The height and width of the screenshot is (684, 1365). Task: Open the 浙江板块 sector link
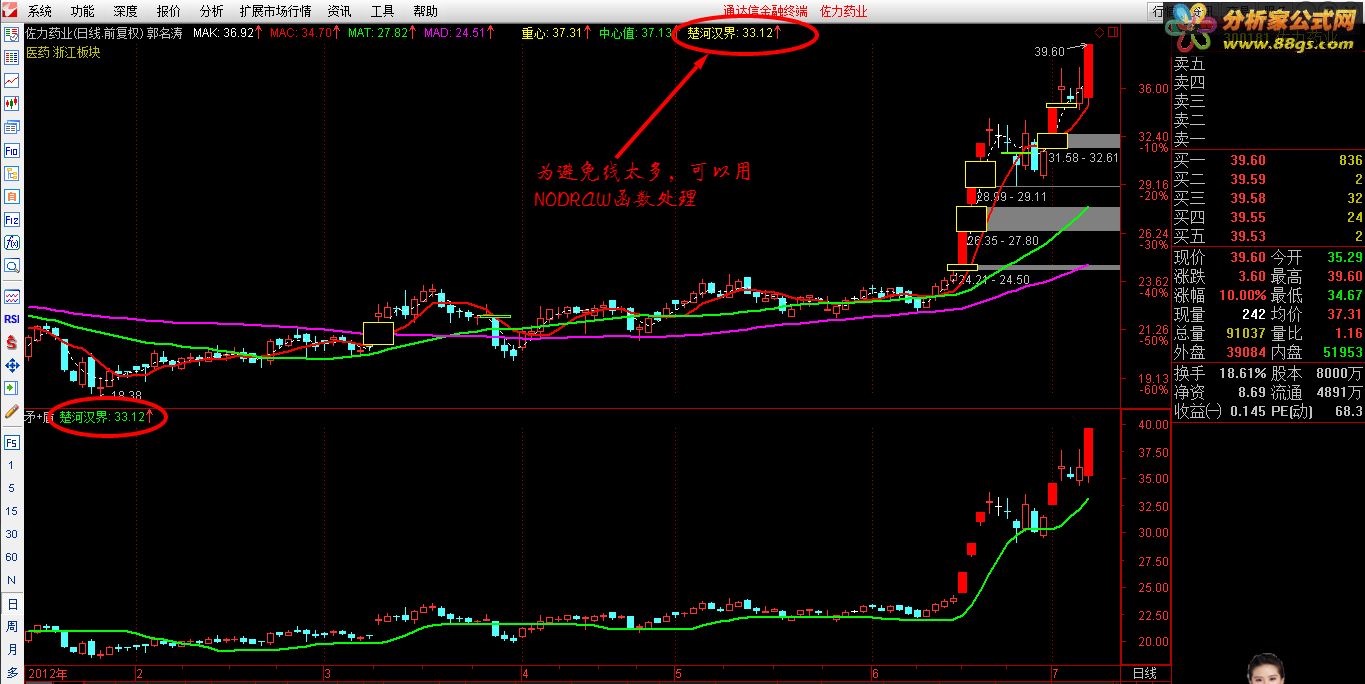[x=77, y=52]
